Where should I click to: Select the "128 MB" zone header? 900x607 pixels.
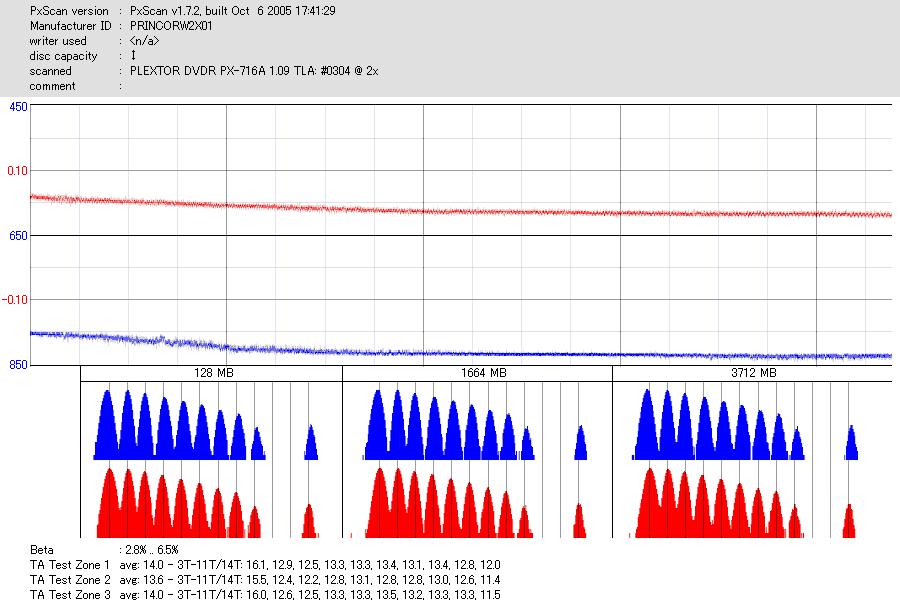(214, 373)
